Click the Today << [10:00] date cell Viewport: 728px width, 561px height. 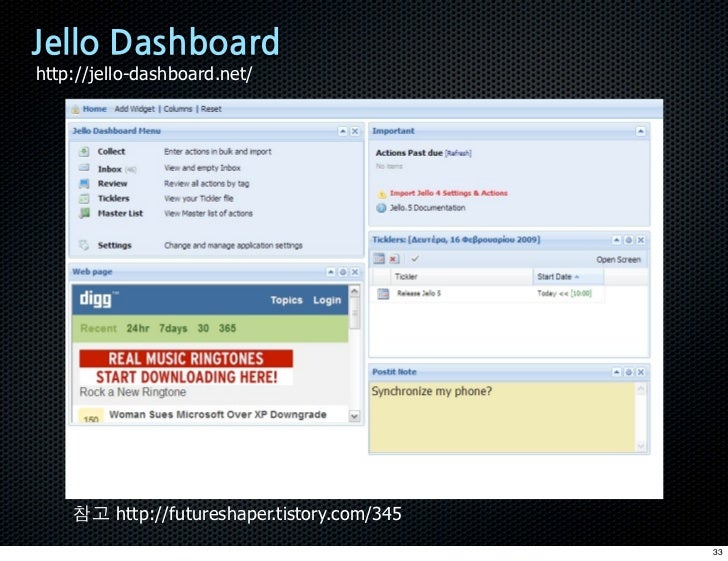click(564, 294)
